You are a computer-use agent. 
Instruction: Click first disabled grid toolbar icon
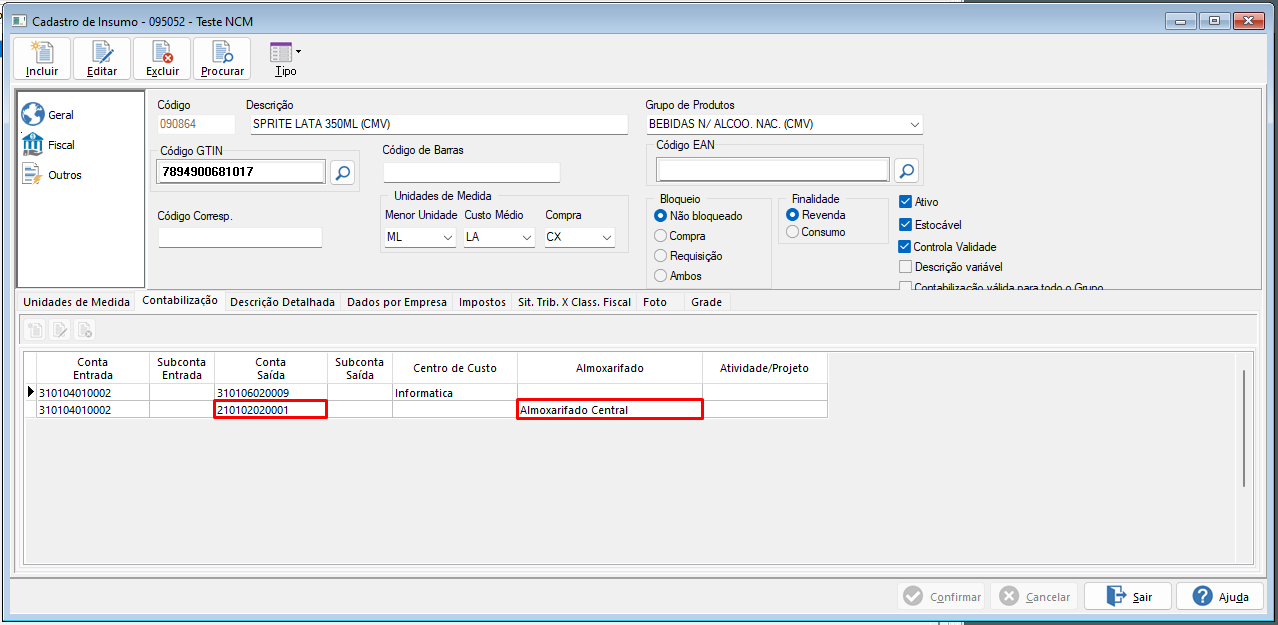(37, 329)
